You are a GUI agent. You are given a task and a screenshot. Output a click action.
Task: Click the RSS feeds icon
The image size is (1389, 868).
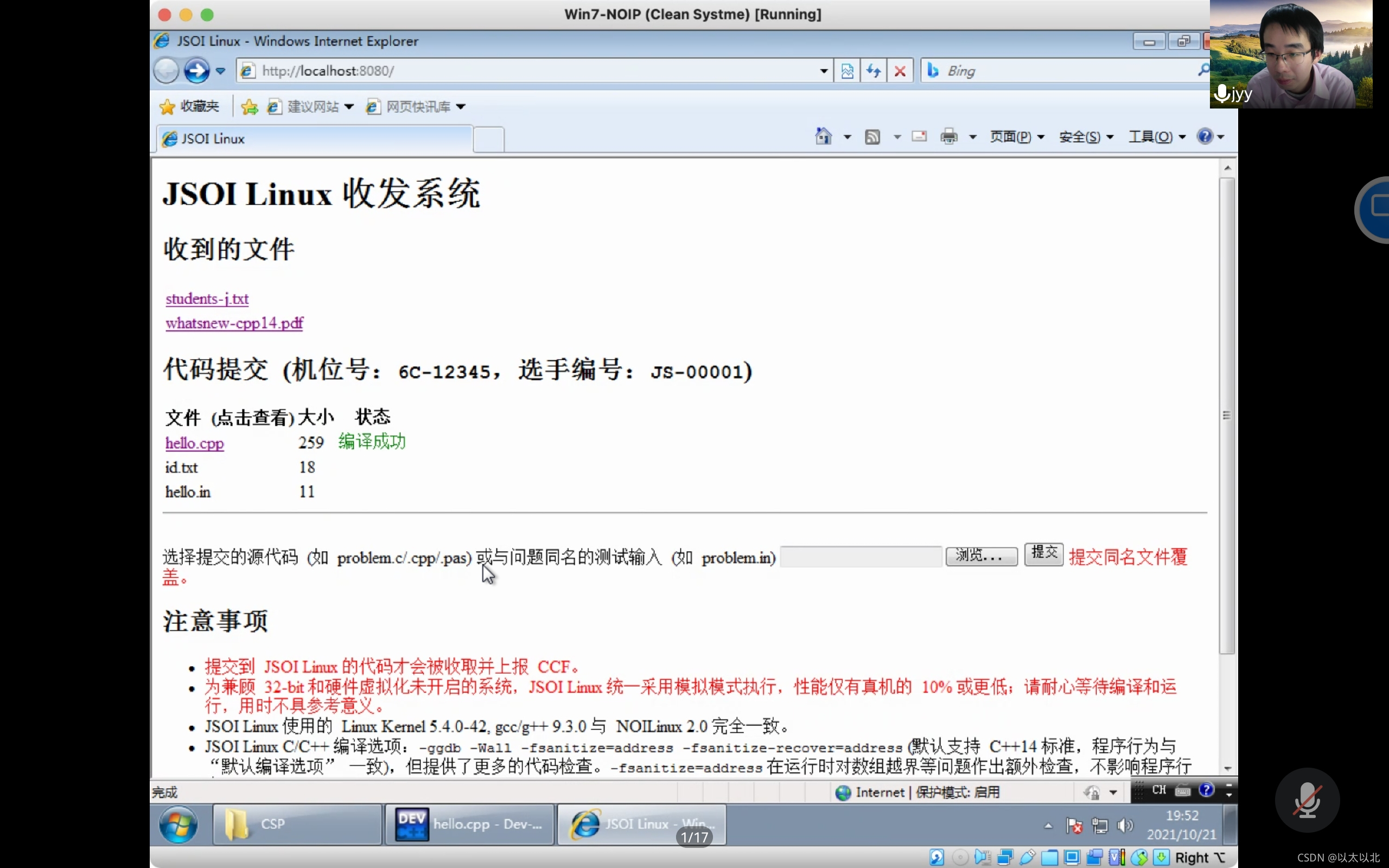click(x=872, y=137)
